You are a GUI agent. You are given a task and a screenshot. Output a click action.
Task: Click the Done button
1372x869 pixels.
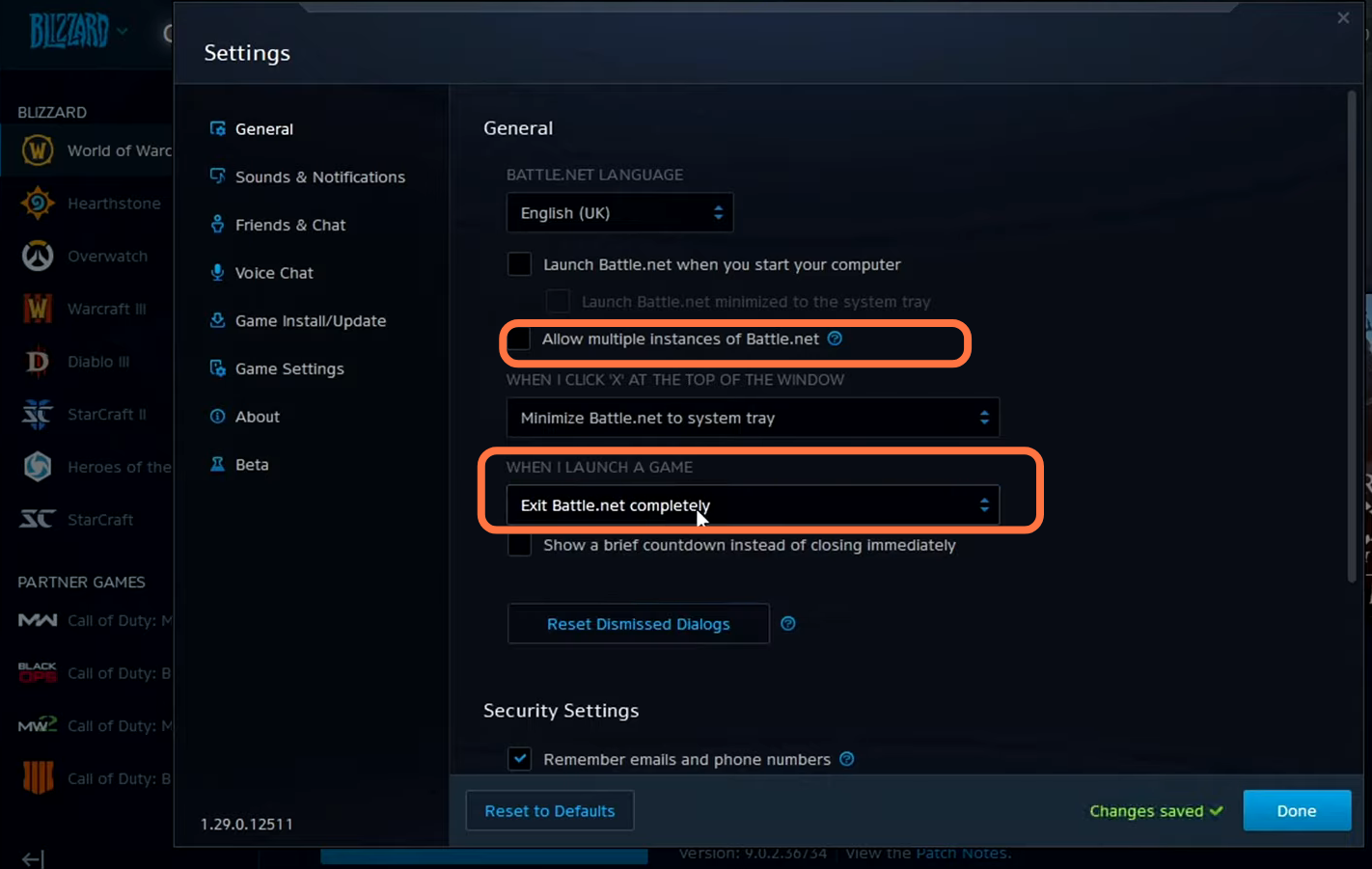tap(1297, 811)
